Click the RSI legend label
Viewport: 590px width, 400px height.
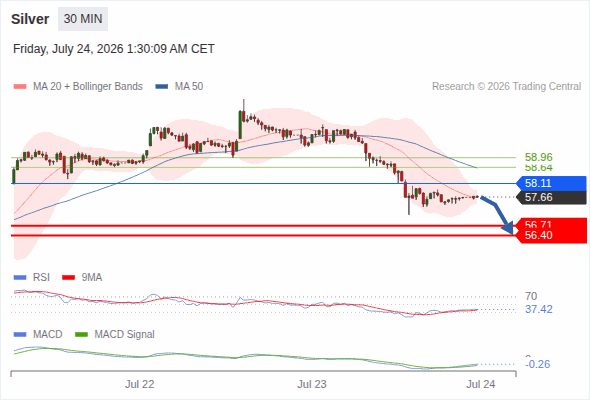click(41, 278)
